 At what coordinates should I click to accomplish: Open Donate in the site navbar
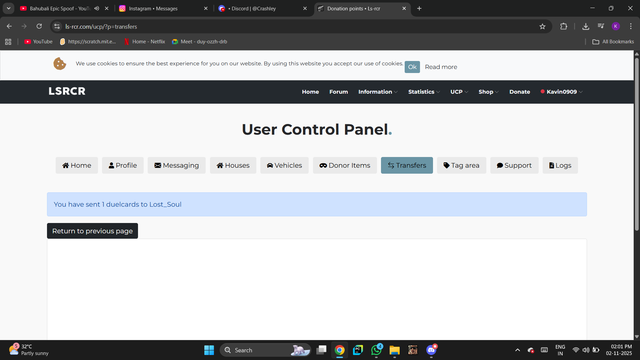point(520,92)
